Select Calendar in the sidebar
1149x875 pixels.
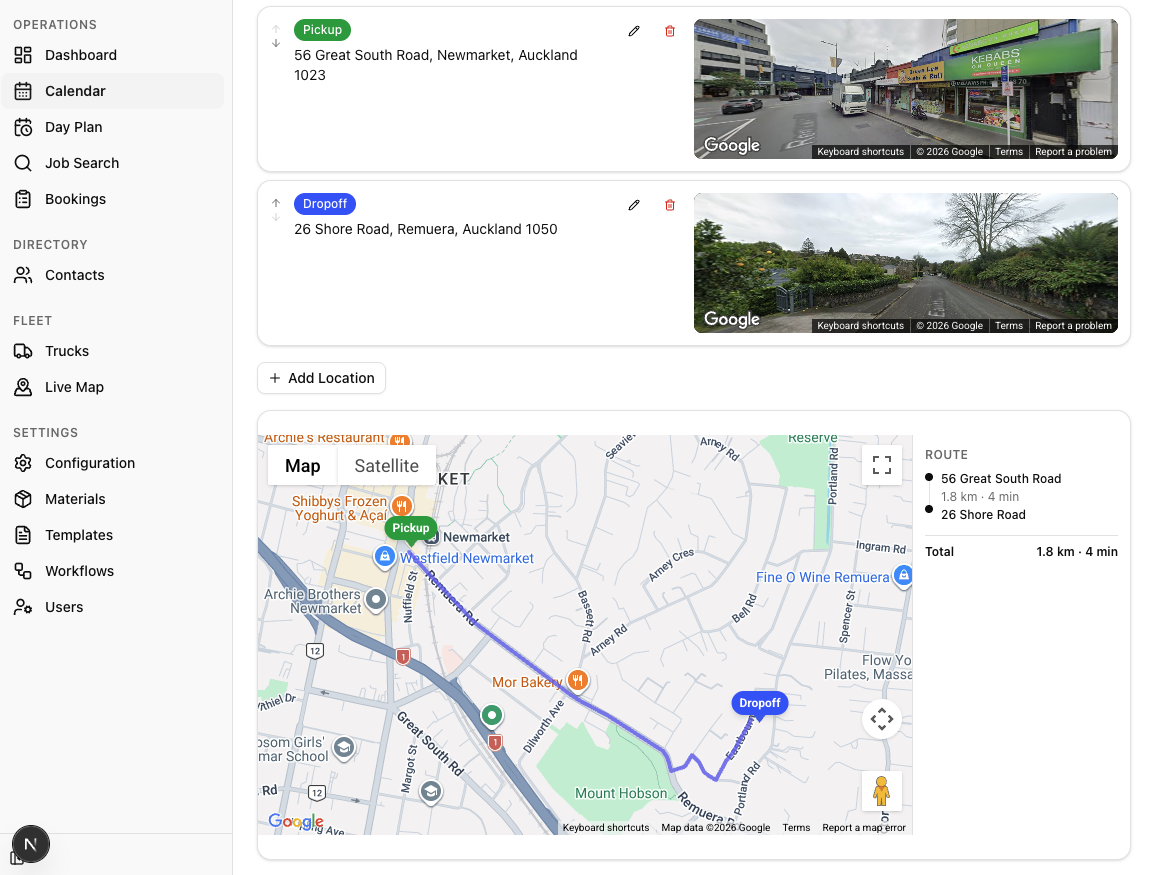point(112,91)
